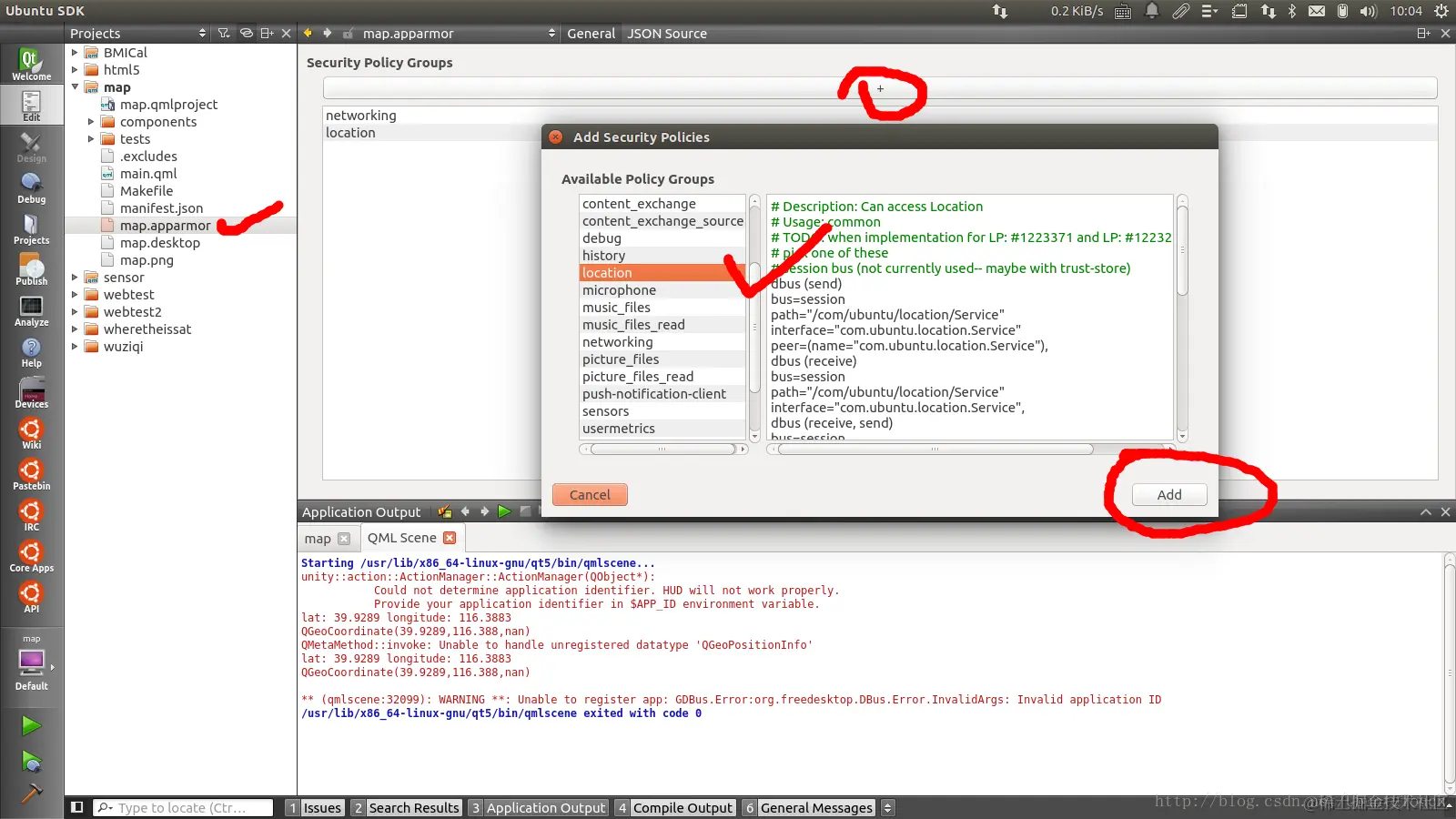
Task: Open the Publish mode
Action: coord(31,270)
